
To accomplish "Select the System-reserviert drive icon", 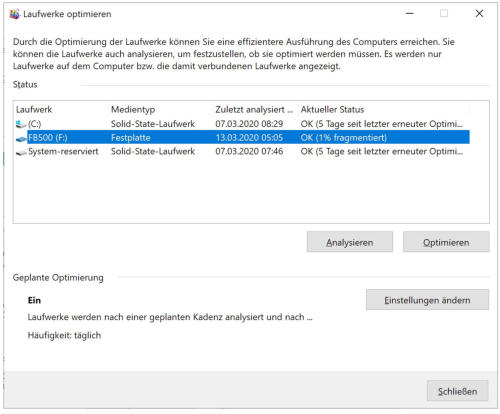I will pyautogui.click(x=21, y=152).
